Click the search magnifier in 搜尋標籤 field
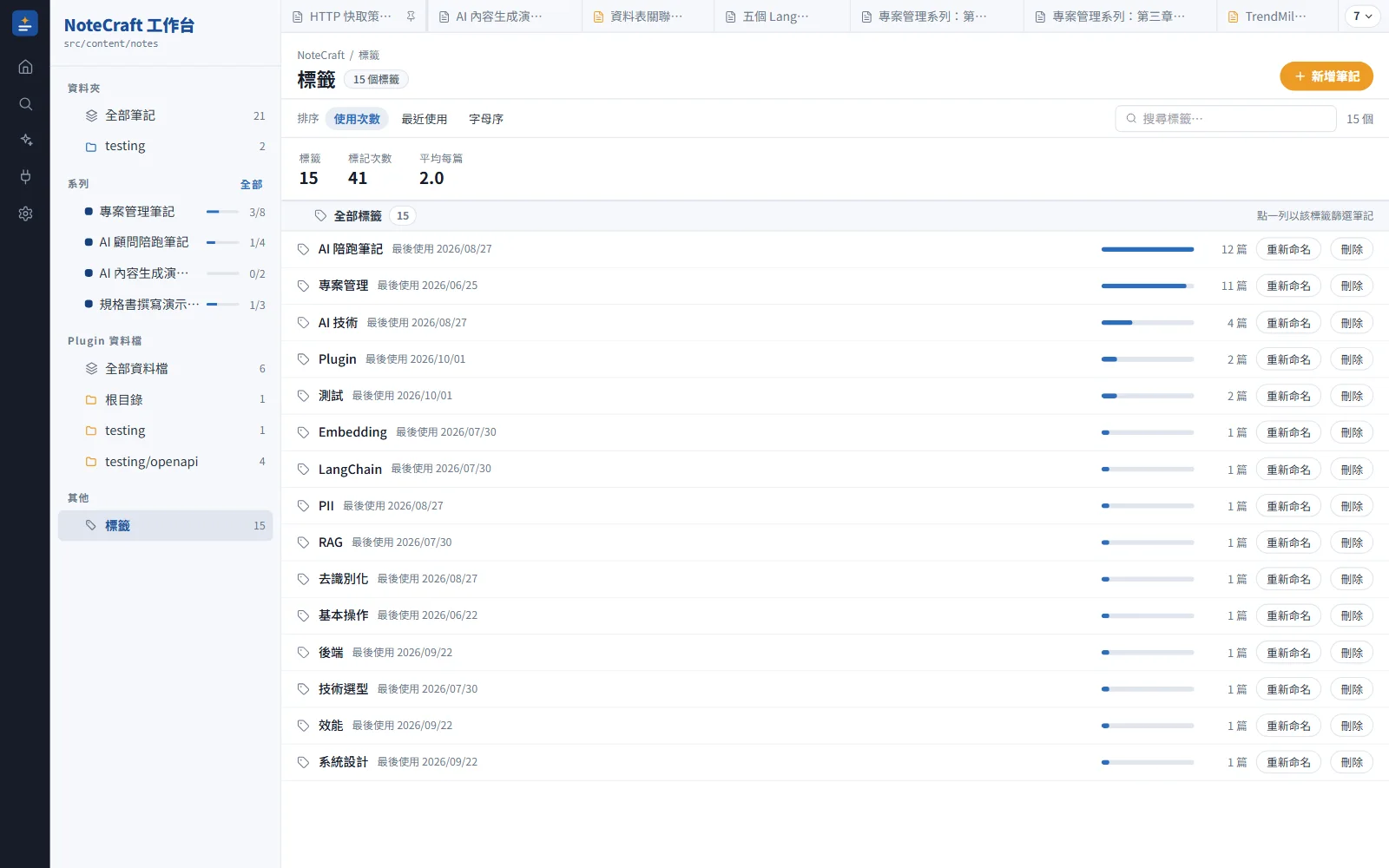Screen dimensions: 1389x868 coord(1131,119)
